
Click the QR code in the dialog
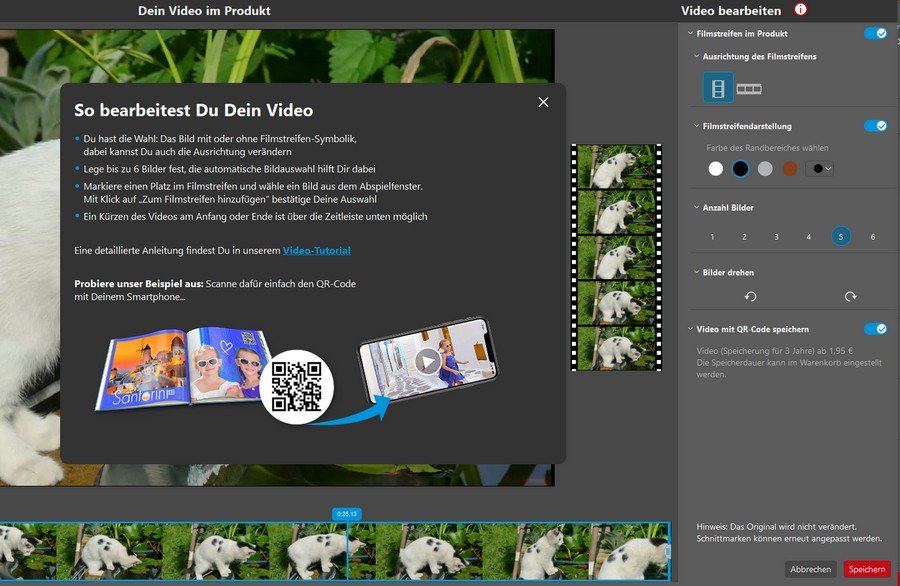[x=296, y=385]
